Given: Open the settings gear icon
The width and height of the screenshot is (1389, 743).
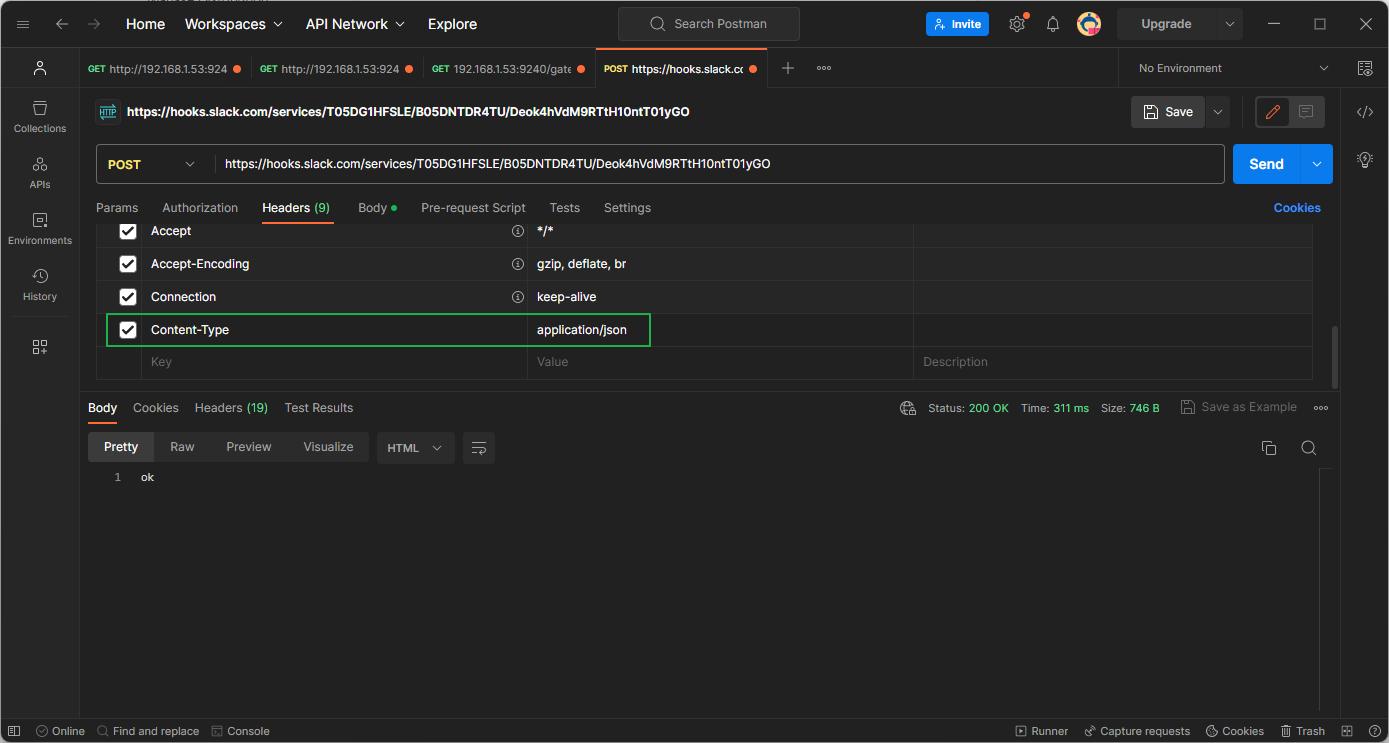Looking at the screenshot, I should [x=1017, y=24].
